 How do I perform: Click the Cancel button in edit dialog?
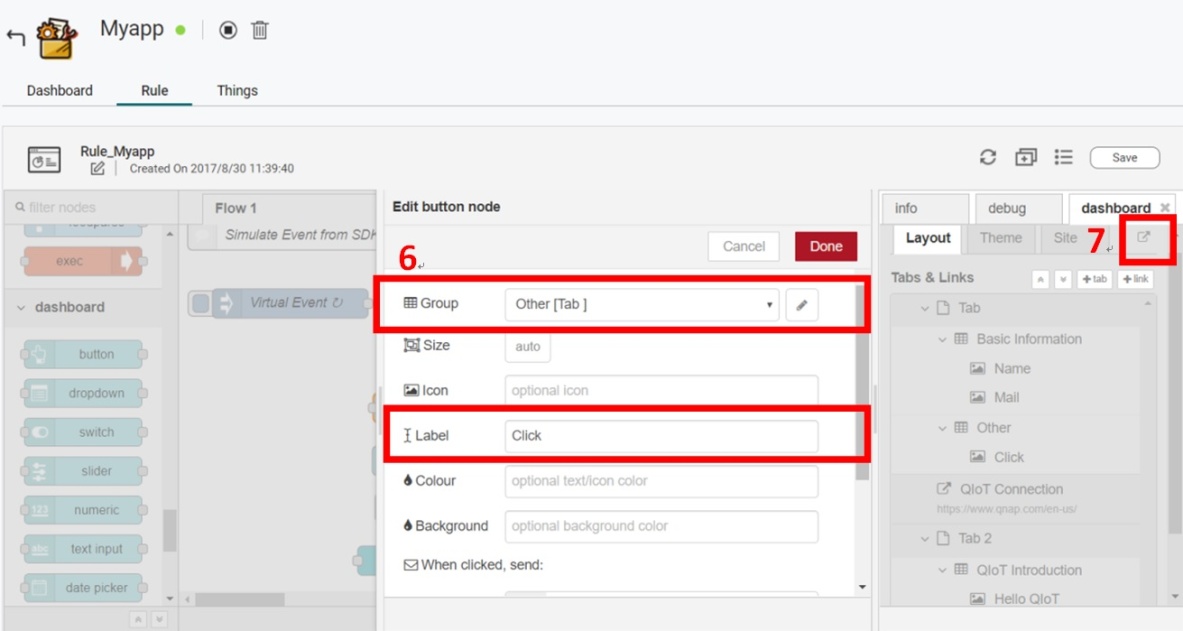click(x=743, y=247)
